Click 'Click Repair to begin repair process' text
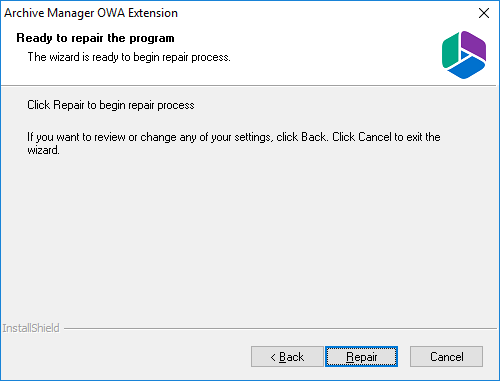500x381 pixels. (x=111, y=105)
